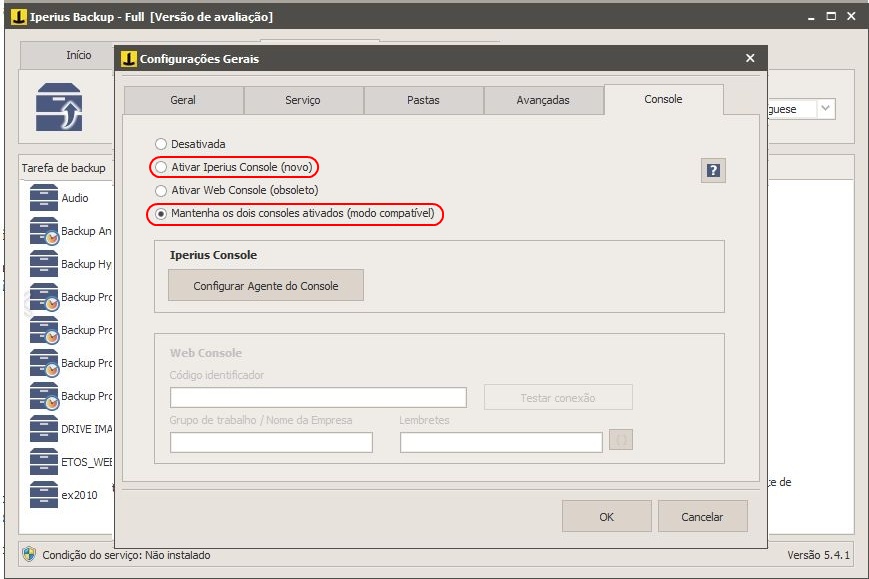
Task: Click the small button beside Lembretes field
Action: 621,440
